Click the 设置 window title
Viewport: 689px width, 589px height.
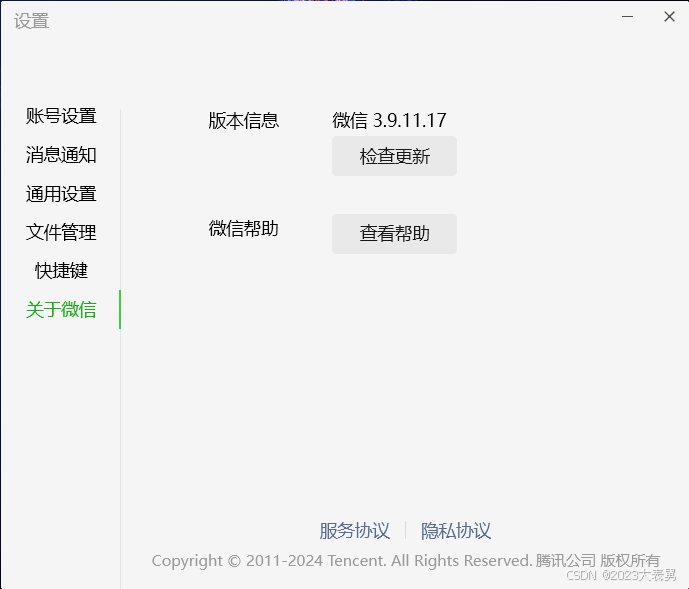tap(31, 21)
